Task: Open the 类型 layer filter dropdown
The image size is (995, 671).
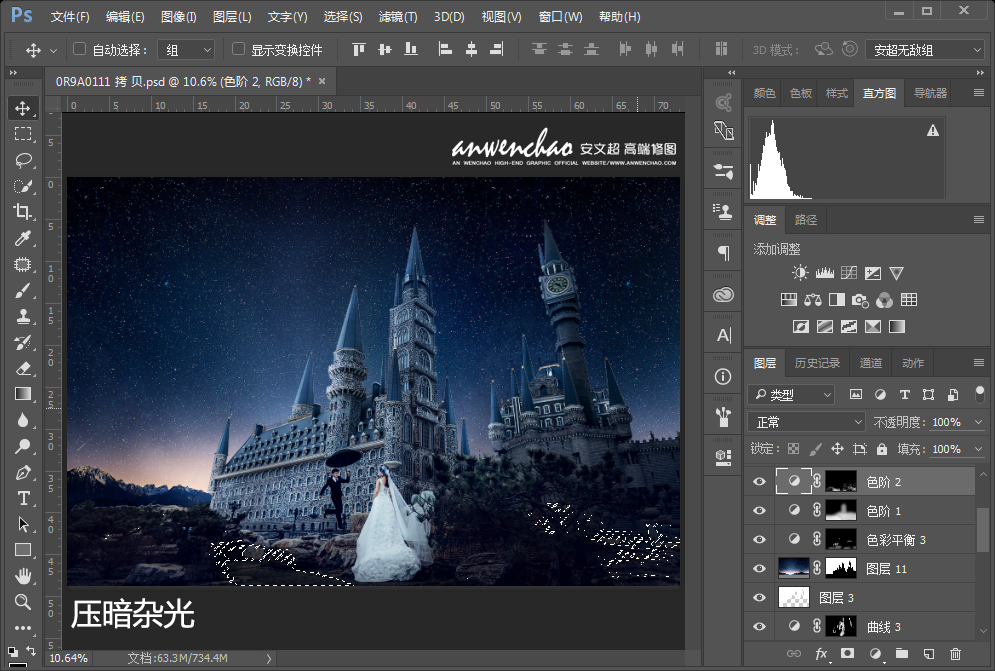Action: pyautogui.click(x=791, y=395)
